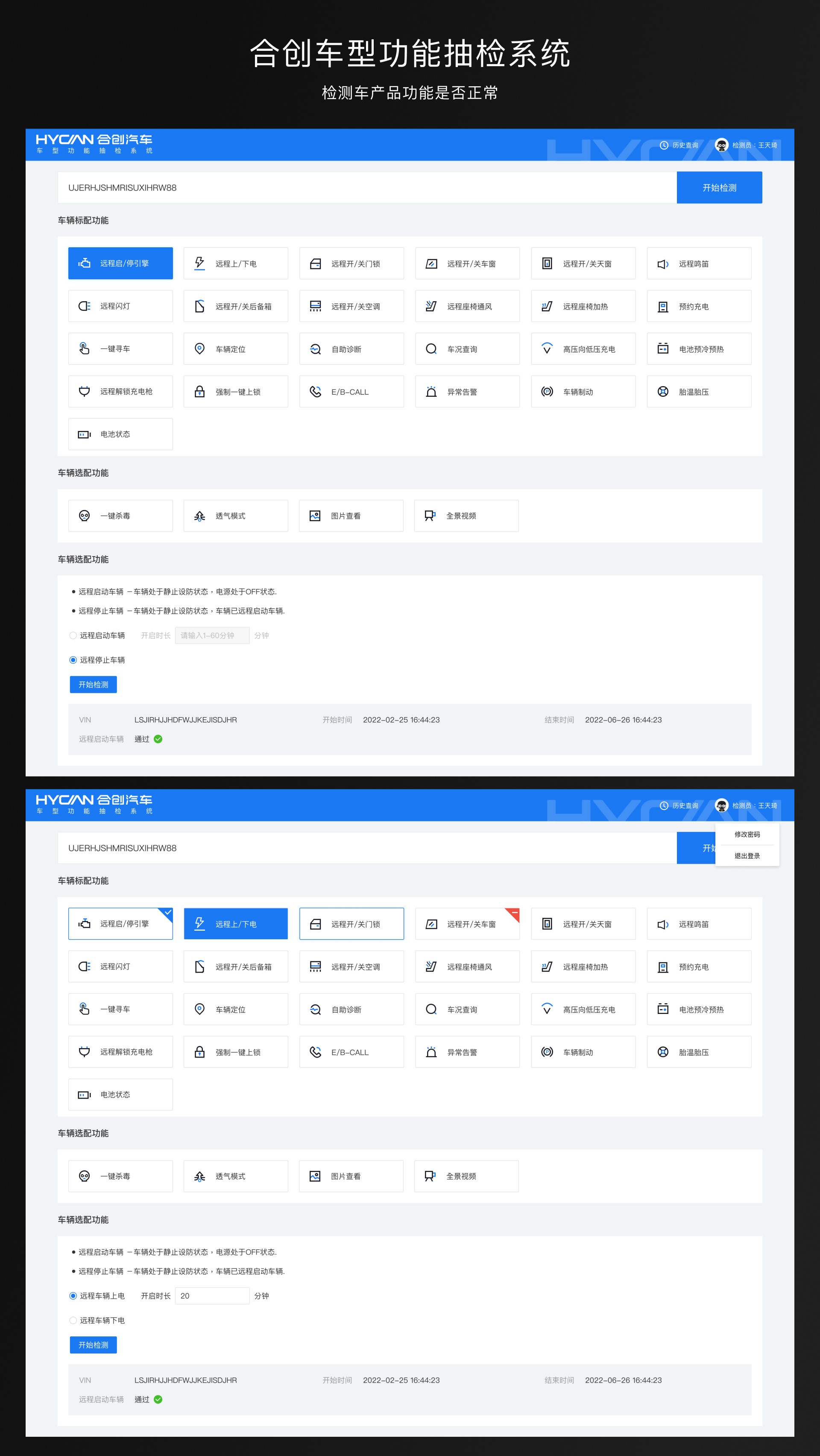Click 一键杀毒 skull icon in first window
The height and width of the screenshot is (1456, 820).
[84, 516]
